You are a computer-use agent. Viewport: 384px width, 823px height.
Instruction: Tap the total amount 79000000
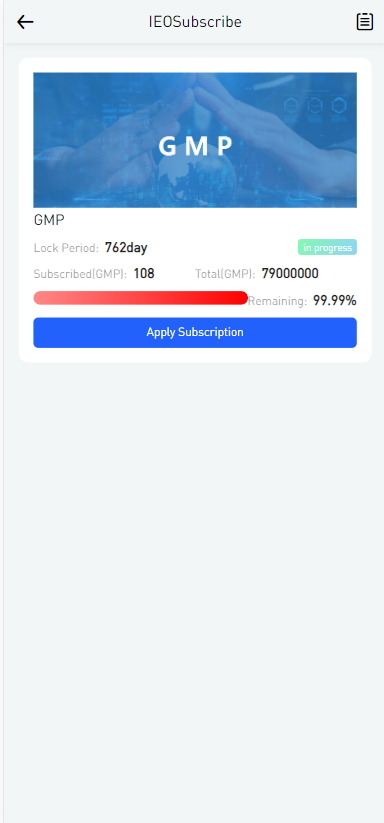click(x=290, y=273)
